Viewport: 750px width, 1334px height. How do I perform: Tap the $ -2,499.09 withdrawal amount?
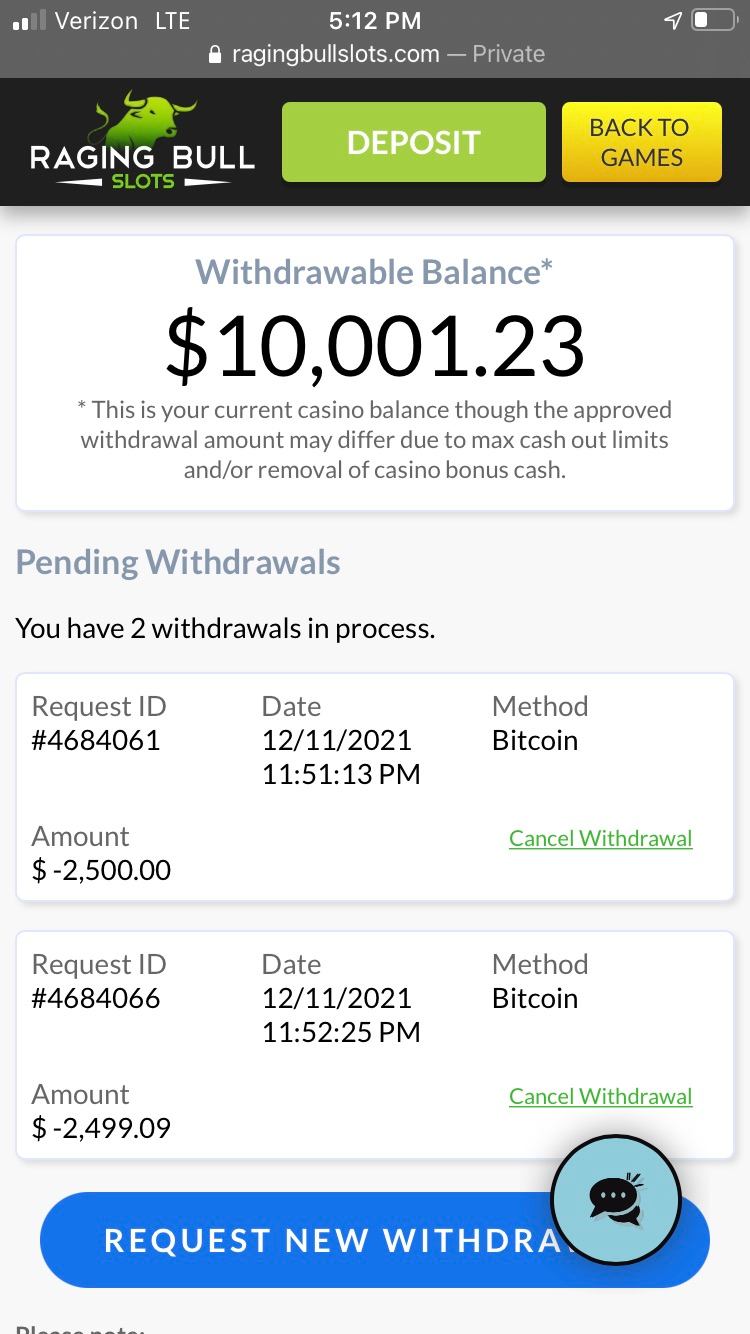101,1128
